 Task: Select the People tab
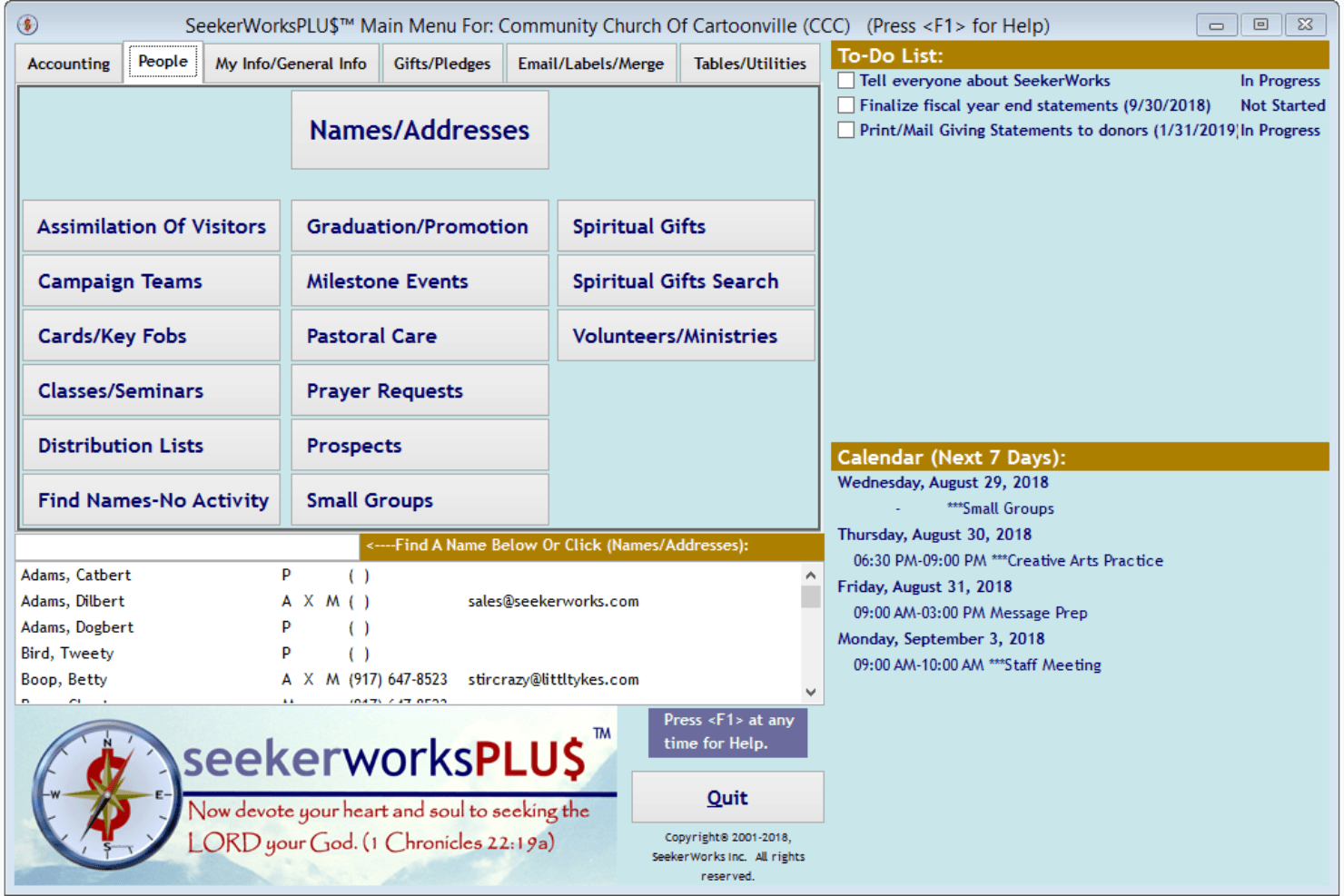click(163, 62)
